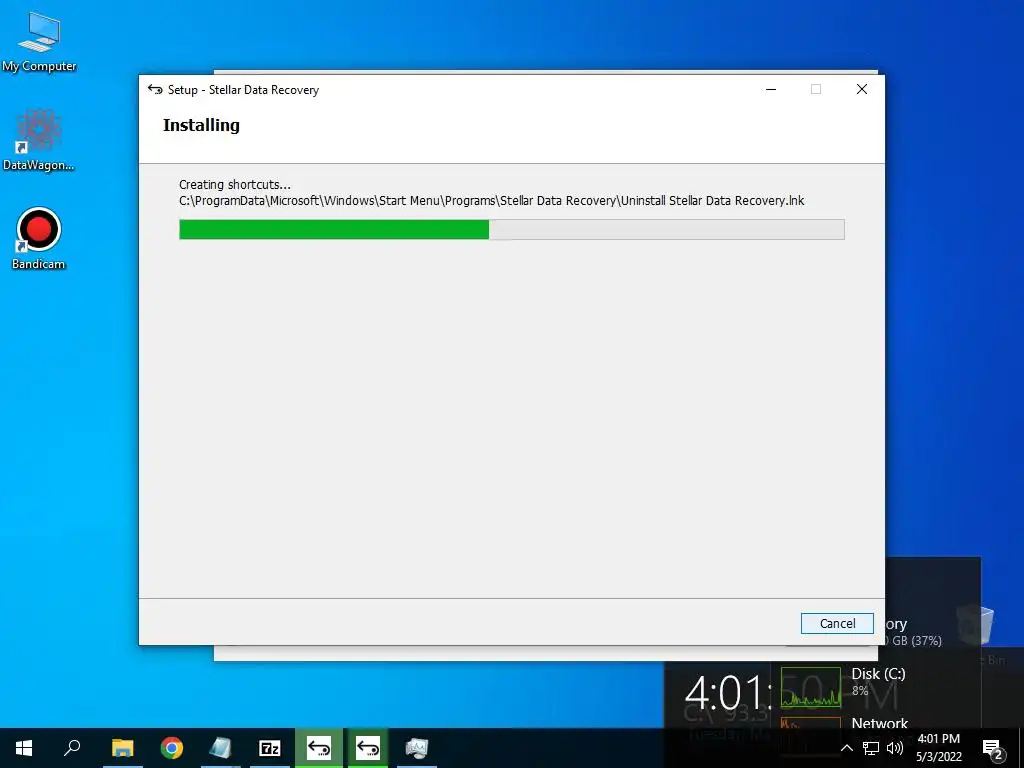Switch to first Stellar setup taskbar icon
The width and height of the screenshot is (1024, 768).
point(319,748)
